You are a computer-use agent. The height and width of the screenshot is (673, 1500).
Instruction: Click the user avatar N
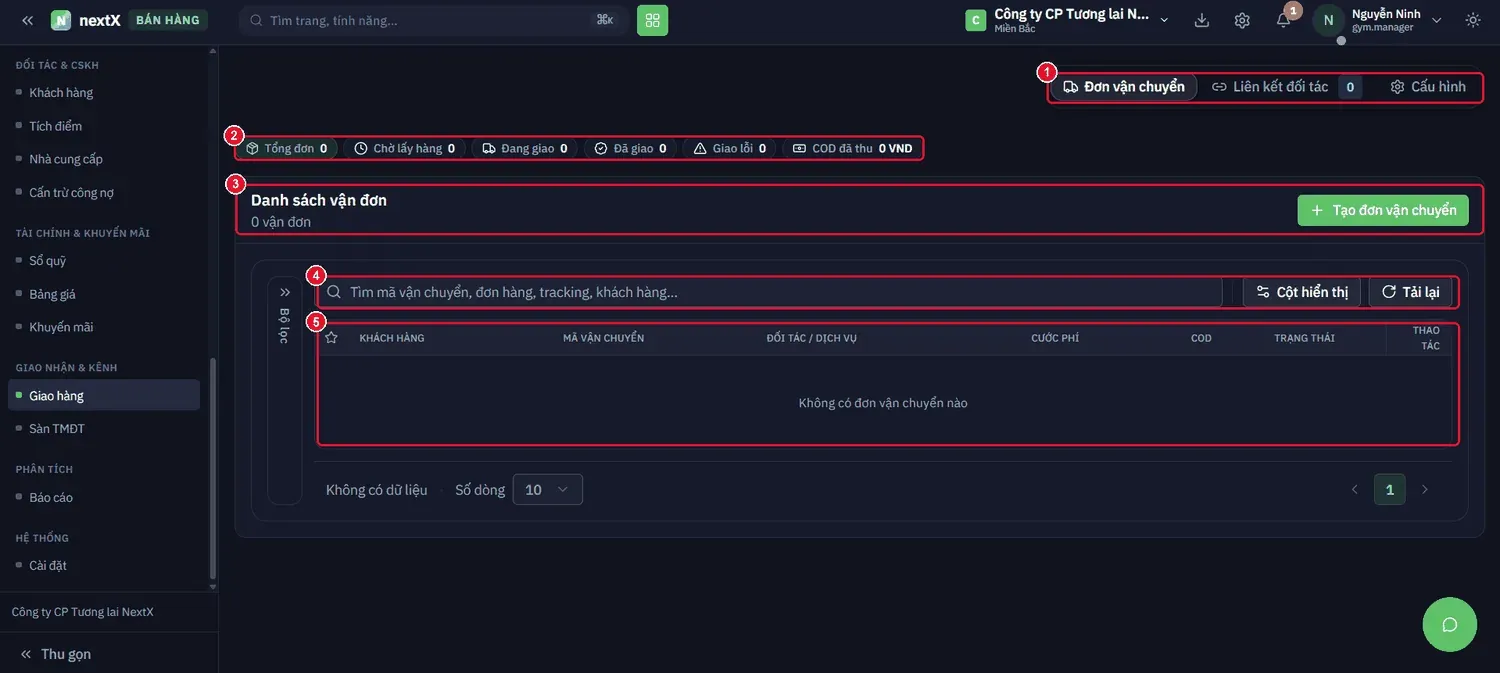(1328, 20)
